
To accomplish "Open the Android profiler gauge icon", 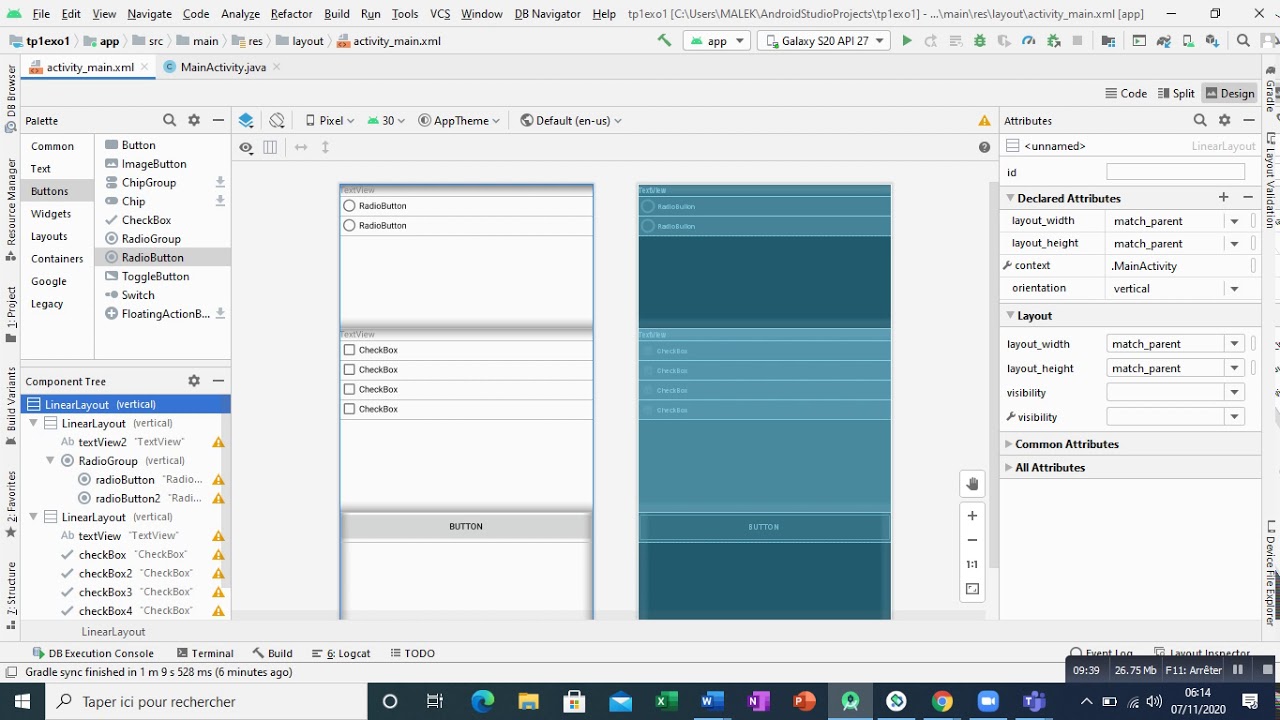I will click(1029, 41).
